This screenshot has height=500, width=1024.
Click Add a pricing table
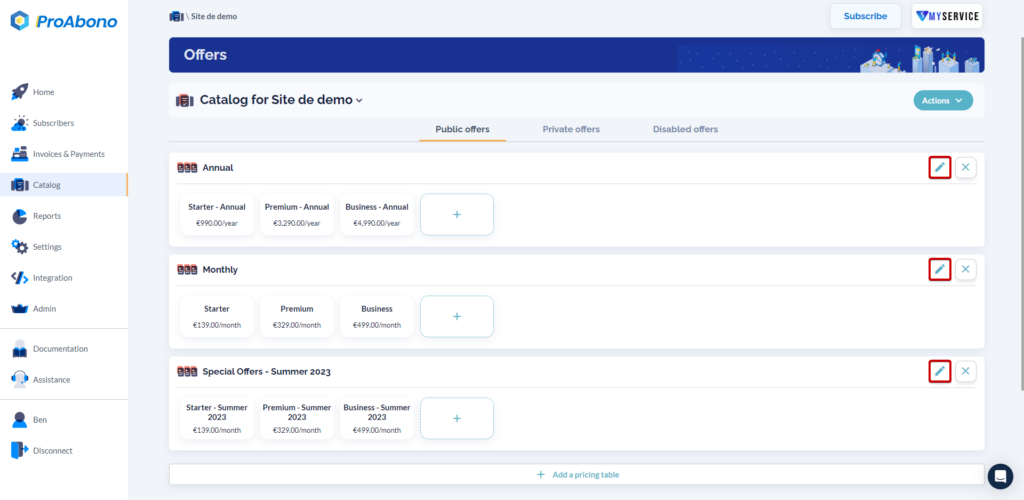click(577, 475)
